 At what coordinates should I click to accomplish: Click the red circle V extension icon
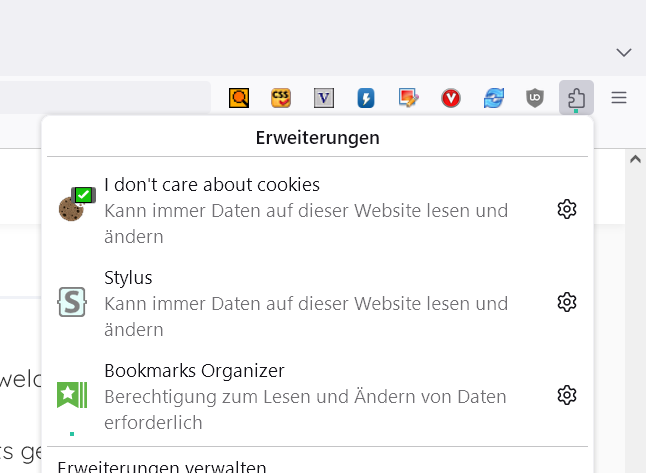pos(451,98)
